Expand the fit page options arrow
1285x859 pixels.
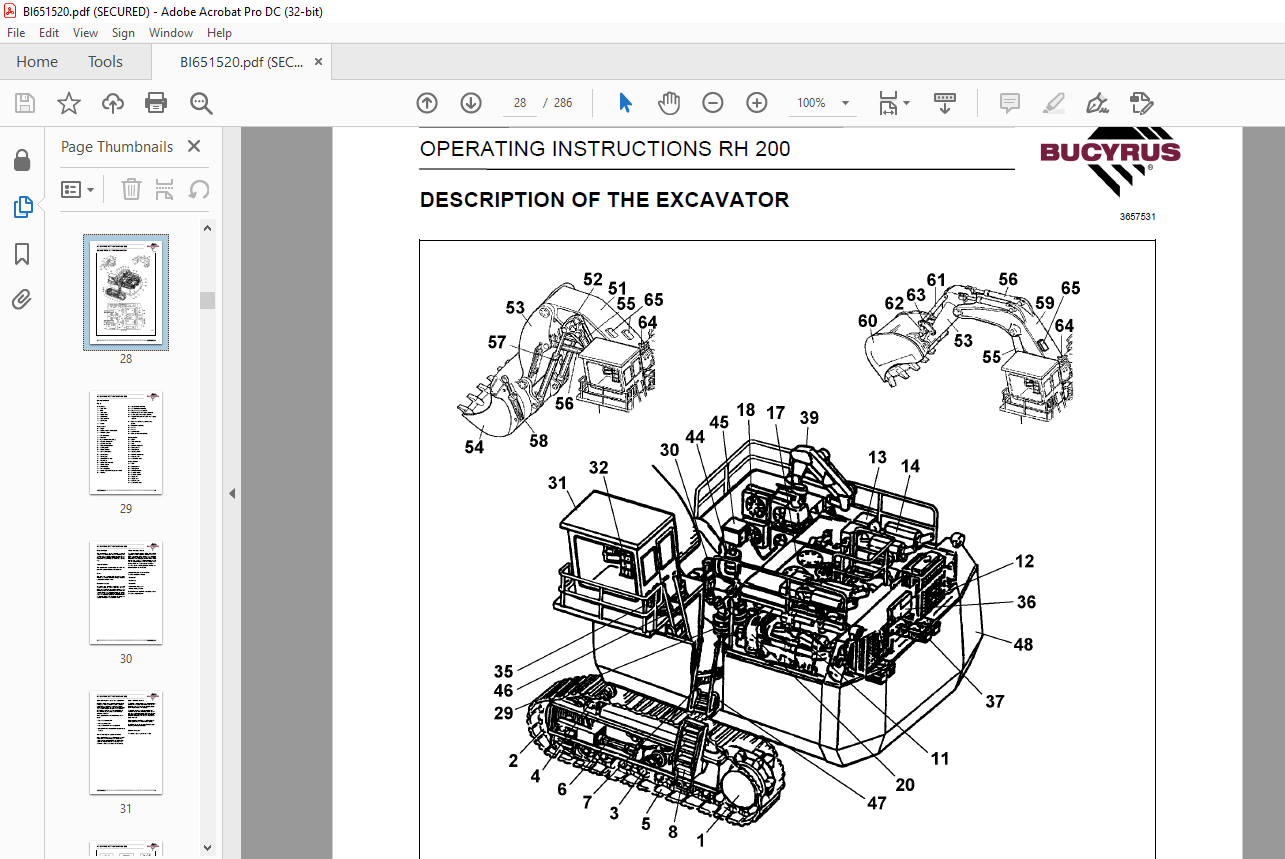point(906,103)
